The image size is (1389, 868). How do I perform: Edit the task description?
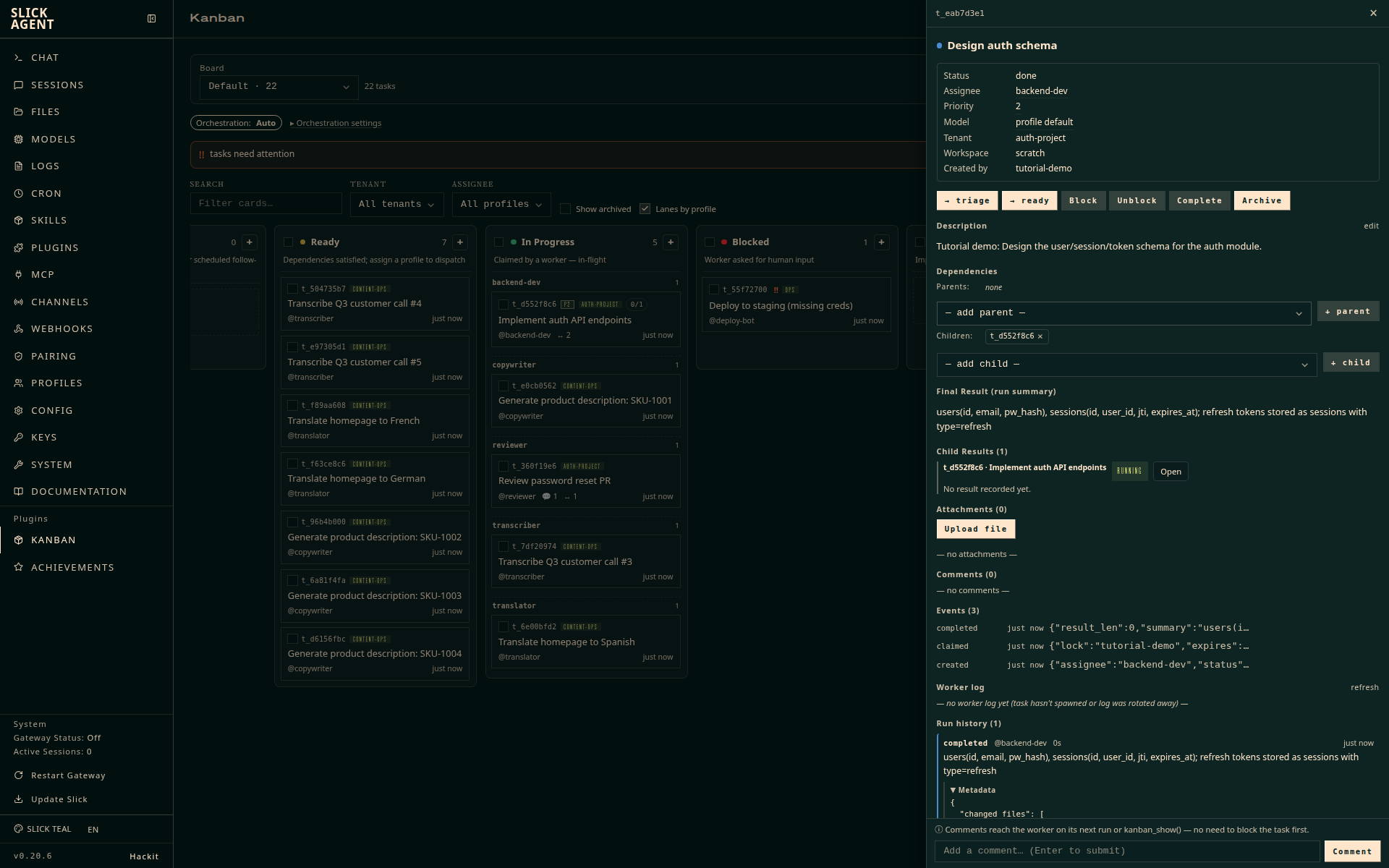click(1371, 226)
